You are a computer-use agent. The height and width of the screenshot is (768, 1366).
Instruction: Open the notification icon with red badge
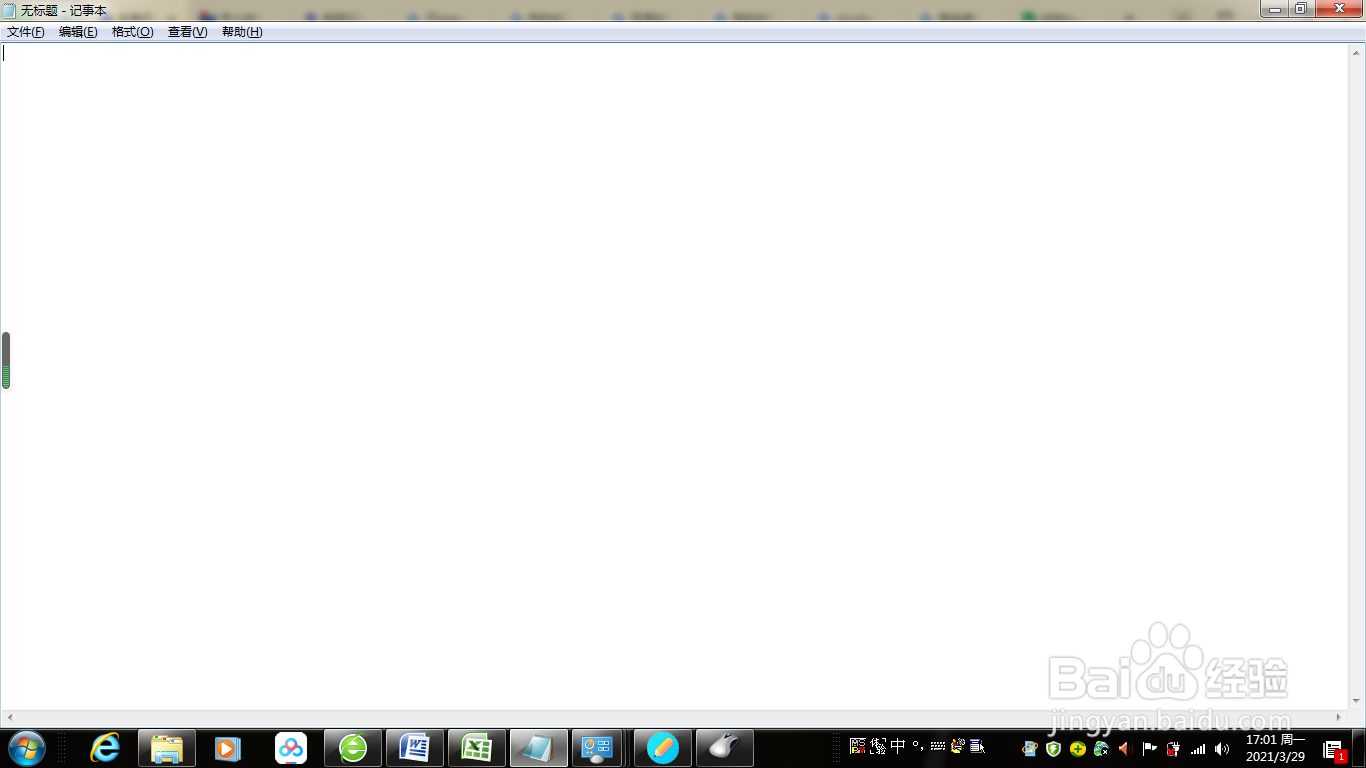click(1333, 749)
